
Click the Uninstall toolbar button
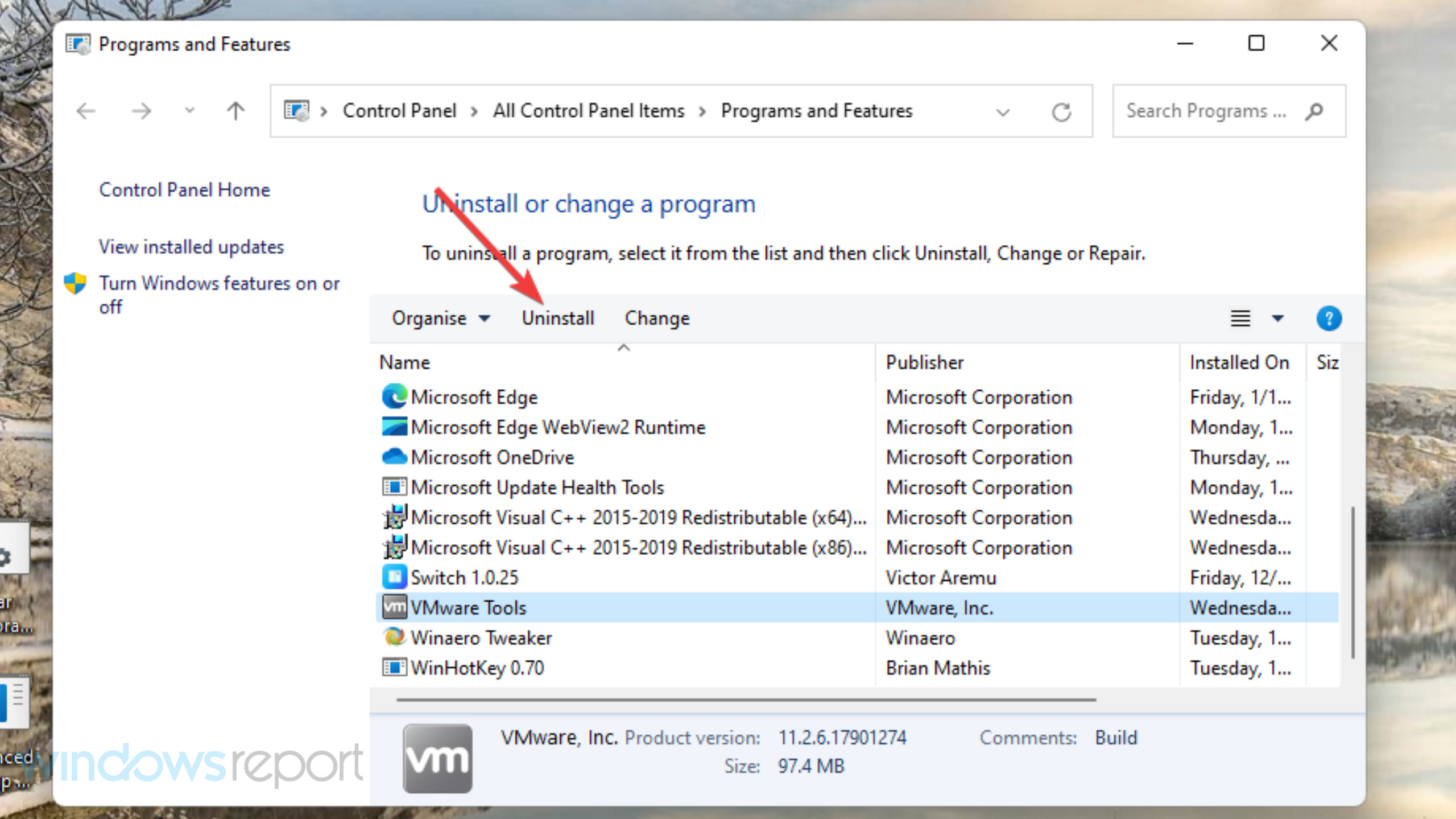tap(558, 318)
